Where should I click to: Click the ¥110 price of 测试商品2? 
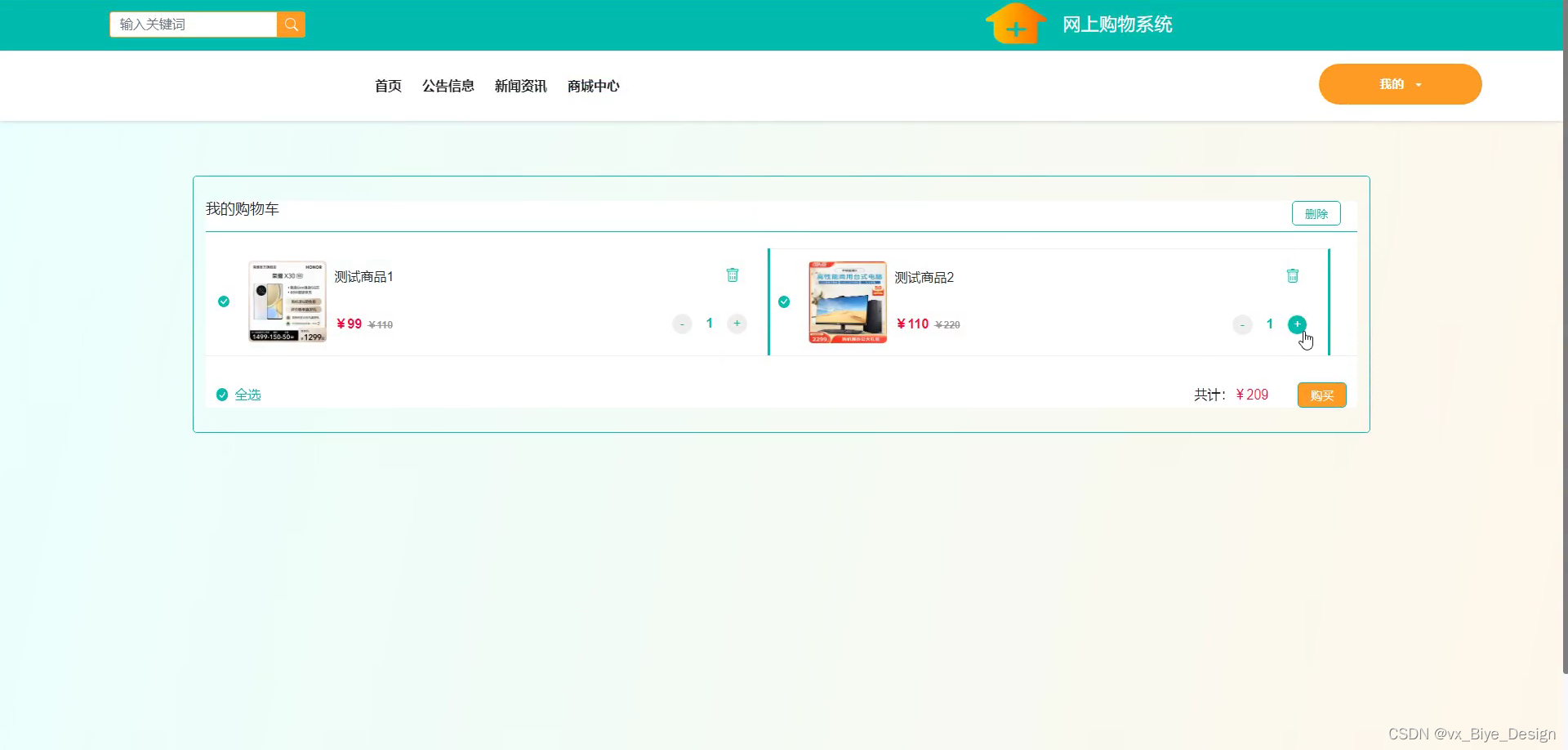[x=912, y=324]
